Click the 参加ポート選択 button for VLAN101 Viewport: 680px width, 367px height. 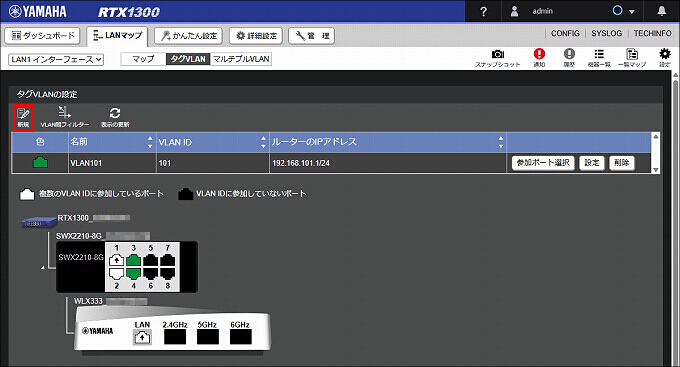coord(543,163)
